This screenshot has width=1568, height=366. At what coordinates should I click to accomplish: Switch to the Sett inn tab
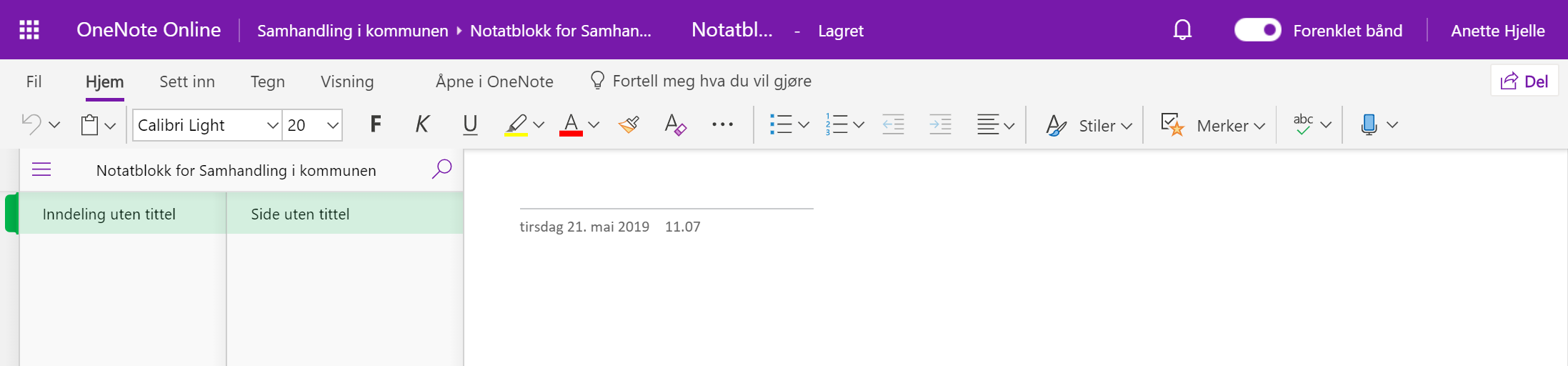[187, 81]
